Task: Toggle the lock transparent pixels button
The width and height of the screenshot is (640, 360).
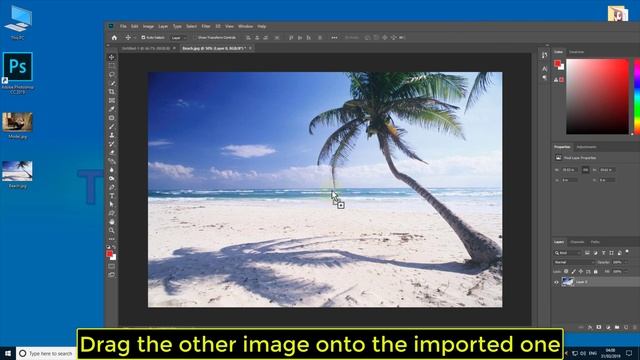Action: click(566, 271)
